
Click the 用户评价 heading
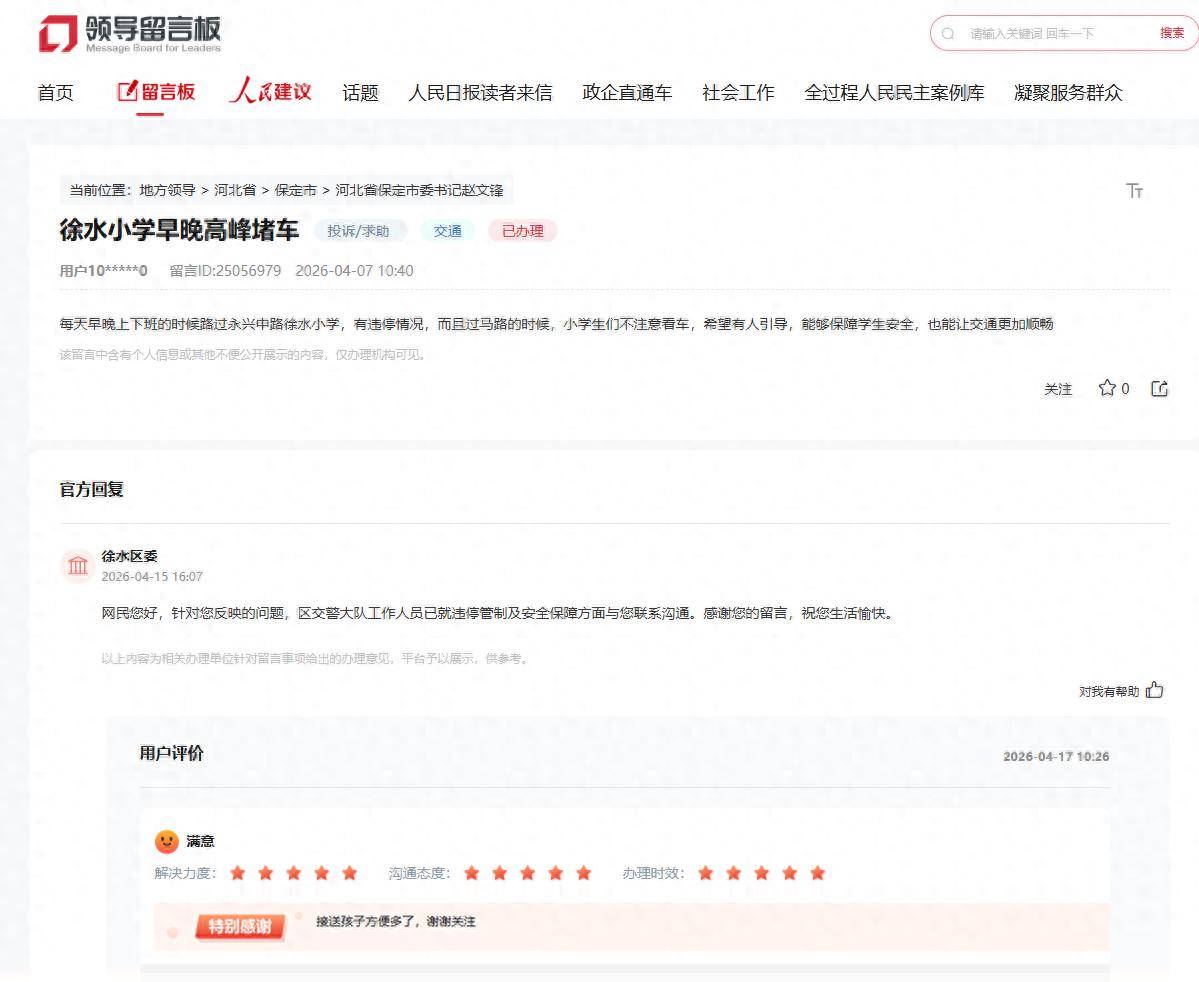pyautogui.click(x=171, y=753)
